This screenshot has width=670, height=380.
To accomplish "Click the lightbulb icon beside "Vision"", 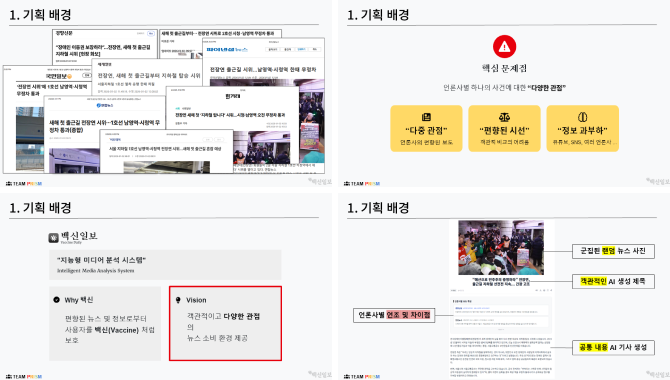I will [x=178, y=300].
